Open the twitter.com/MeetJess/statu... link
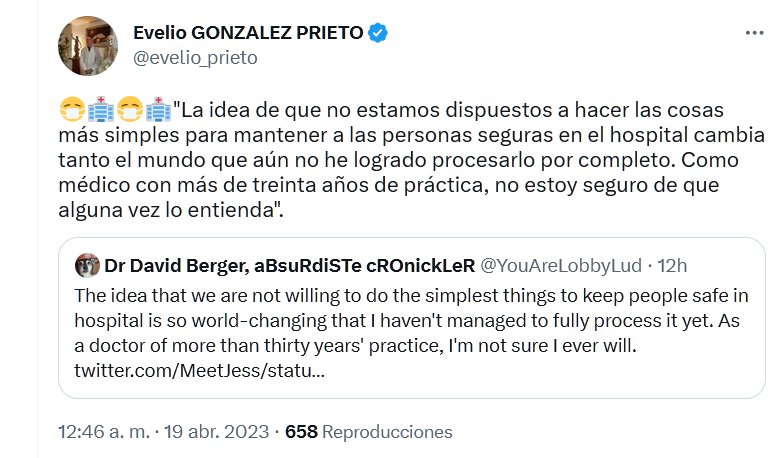The image size is (782, 458). [199, 371]
